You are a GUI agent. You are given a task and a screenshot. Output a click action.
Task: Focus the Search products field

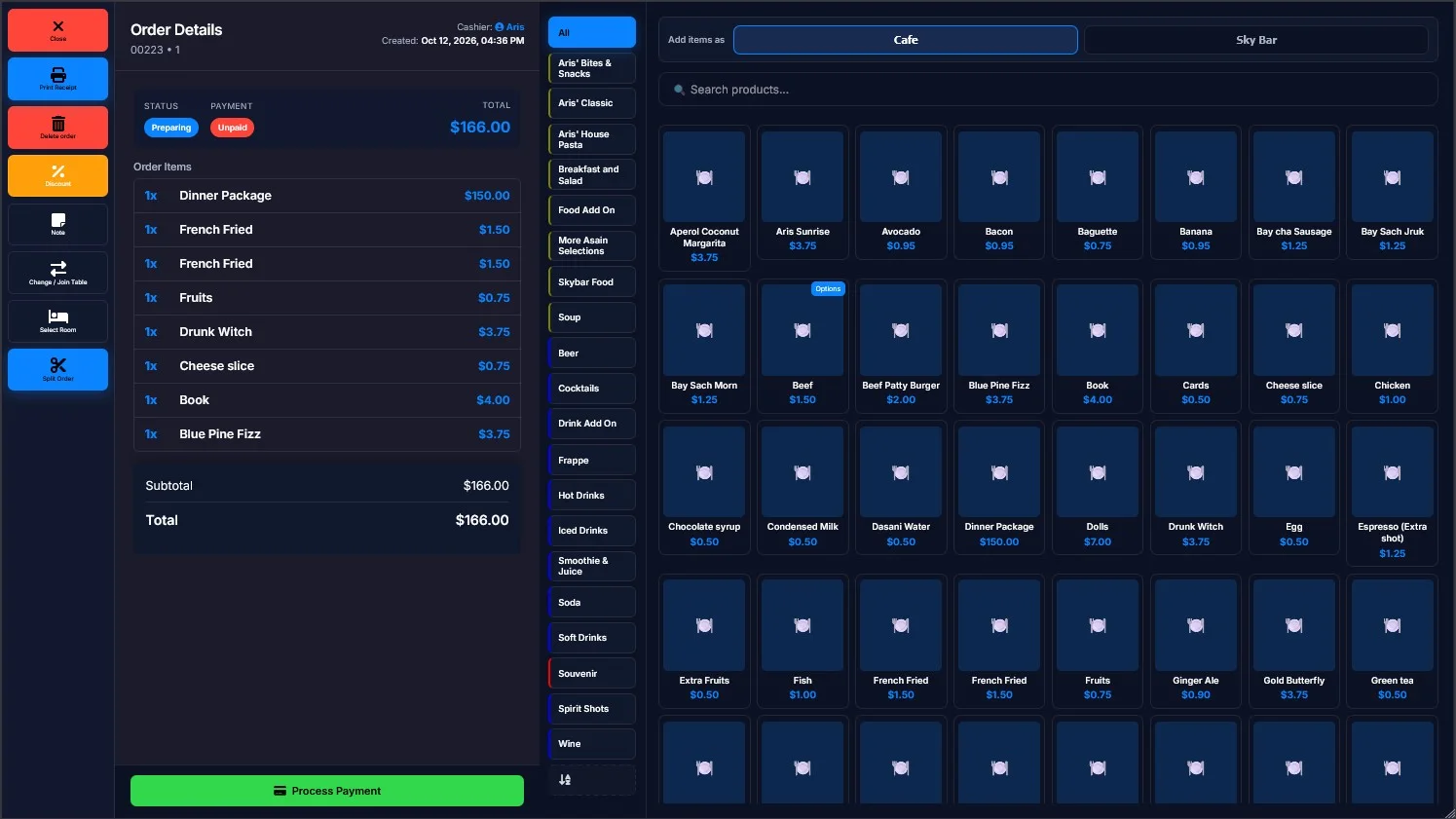(x=1048, y=90)
